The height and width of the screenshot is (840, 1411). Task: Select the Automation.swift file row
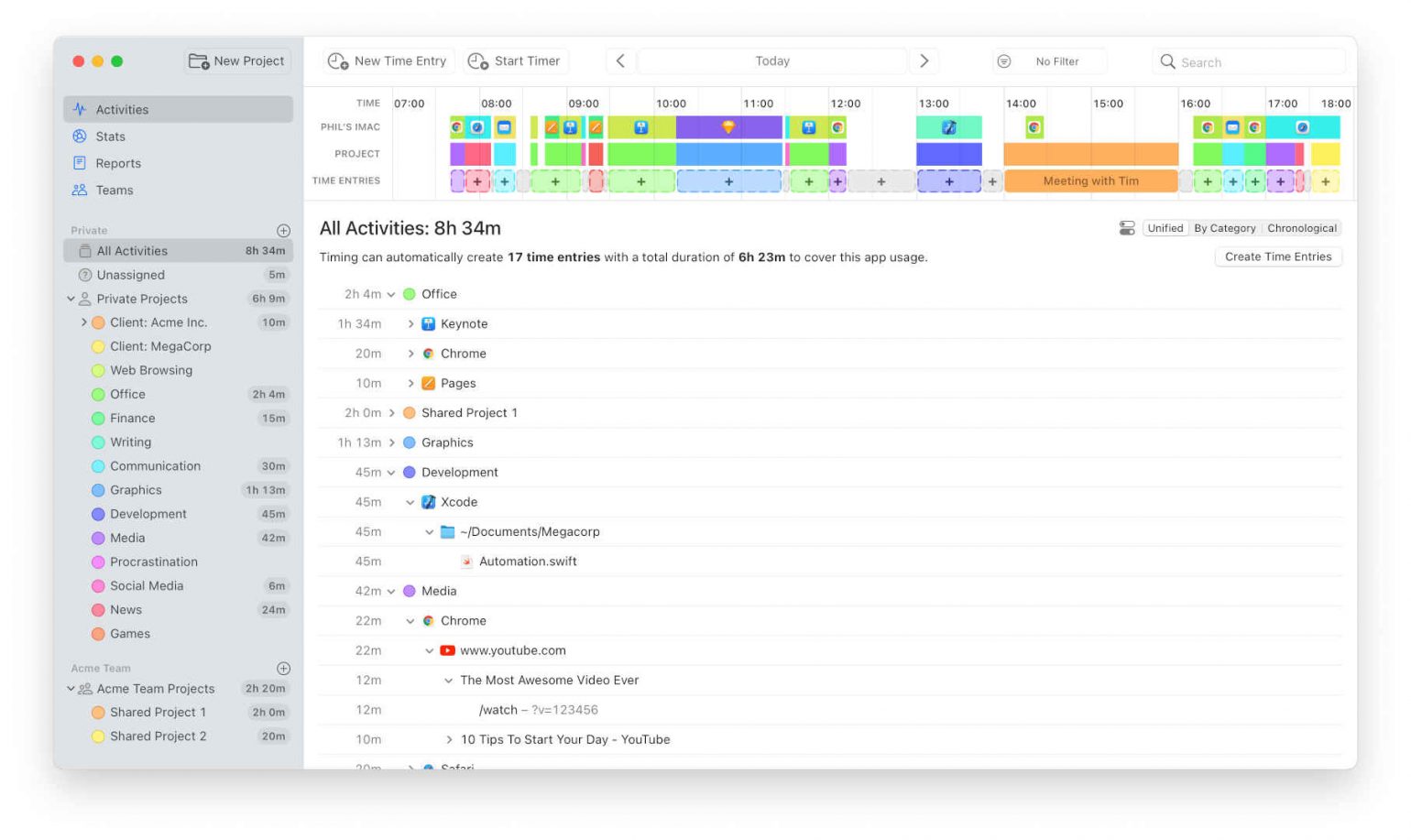click(x=830, y=562)
